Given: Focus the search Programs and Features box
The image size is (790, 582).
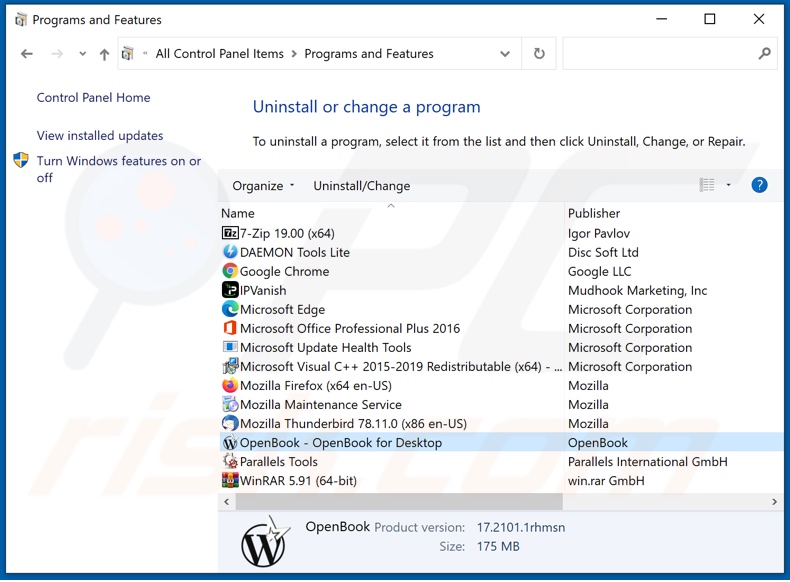Looking at the screenshot, I should point(670,53).
